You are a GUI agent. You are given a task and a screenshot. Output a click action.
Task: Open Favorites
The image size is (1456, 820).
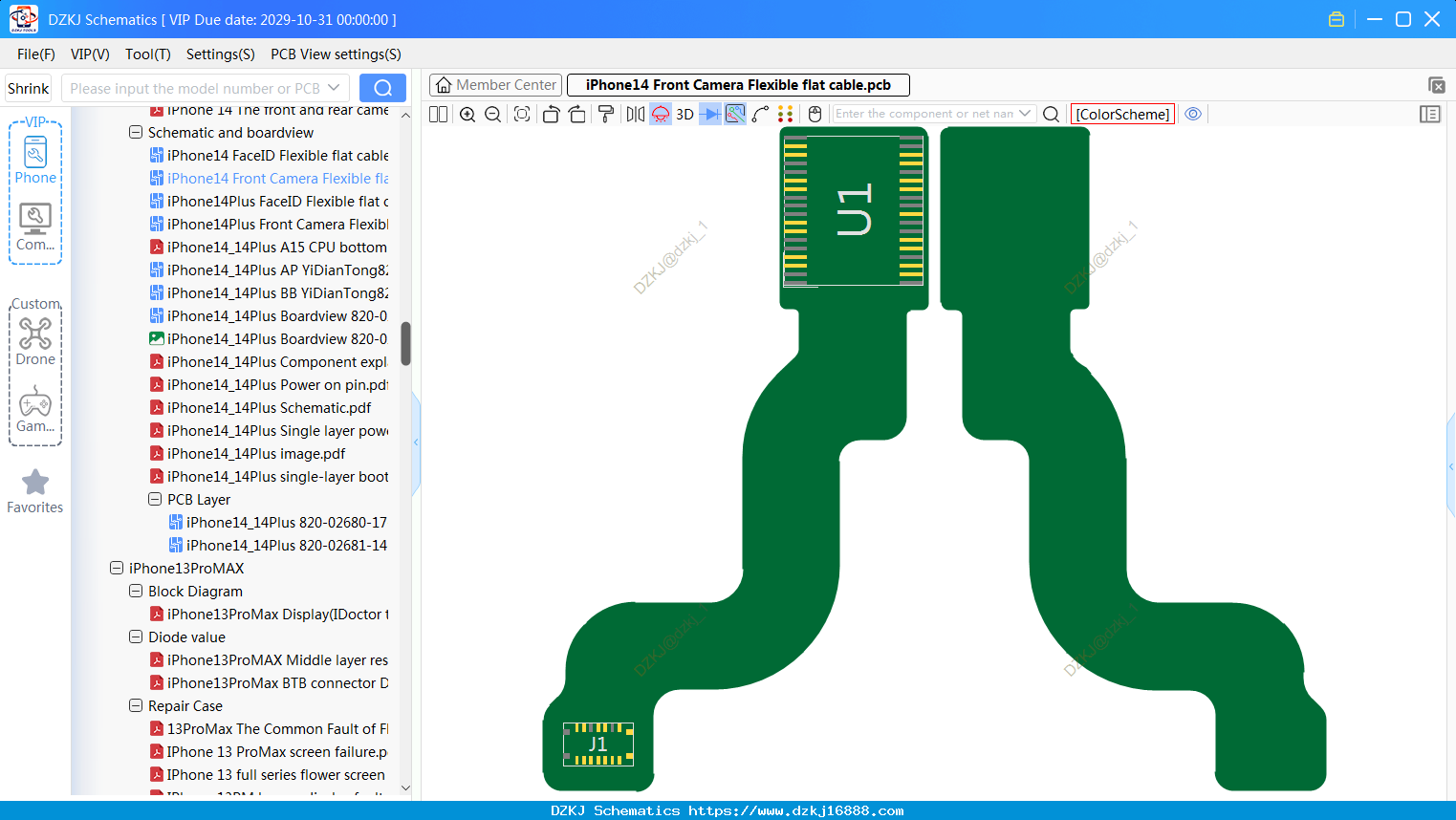click(35, 491)
